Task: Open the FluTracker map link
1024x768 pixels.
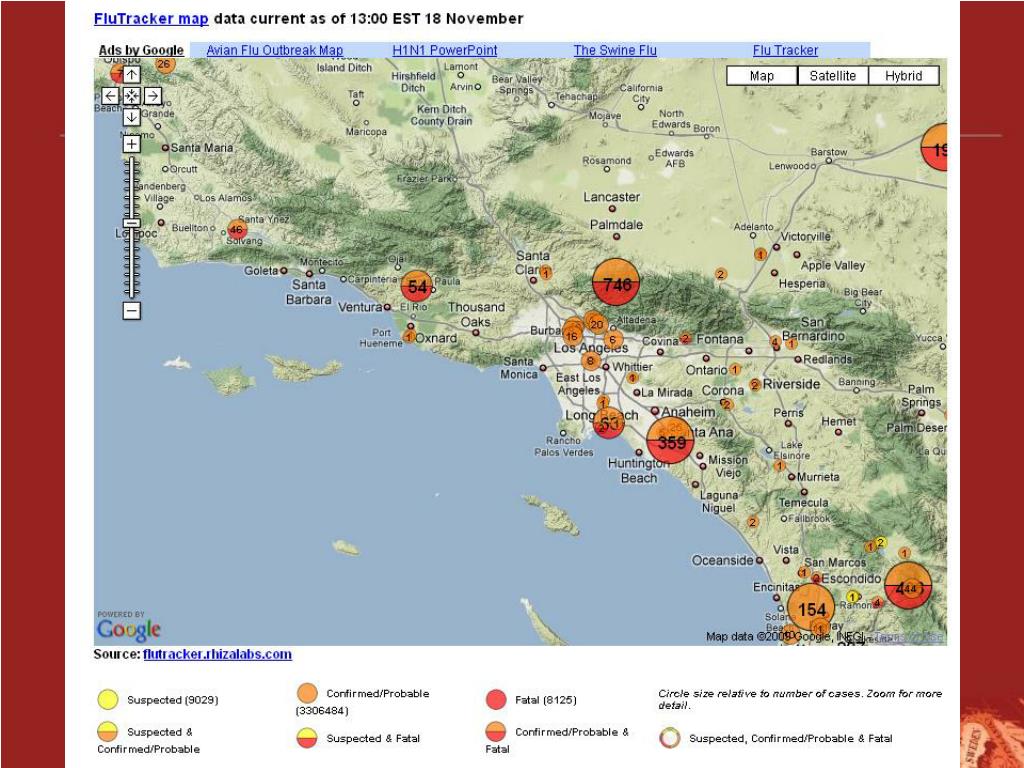Action: tap(151, 18)
